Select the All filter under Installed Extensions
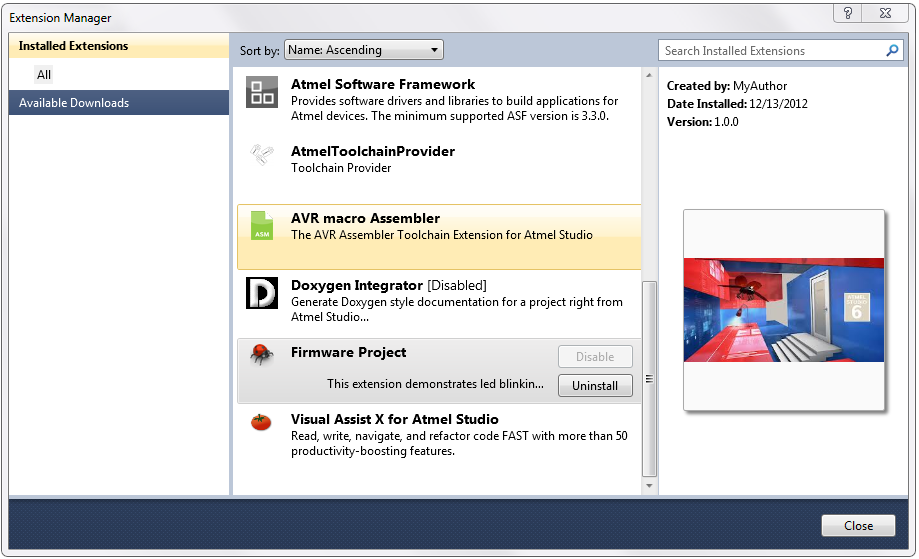This screenshot has width=919, height=559. [44, 75]
